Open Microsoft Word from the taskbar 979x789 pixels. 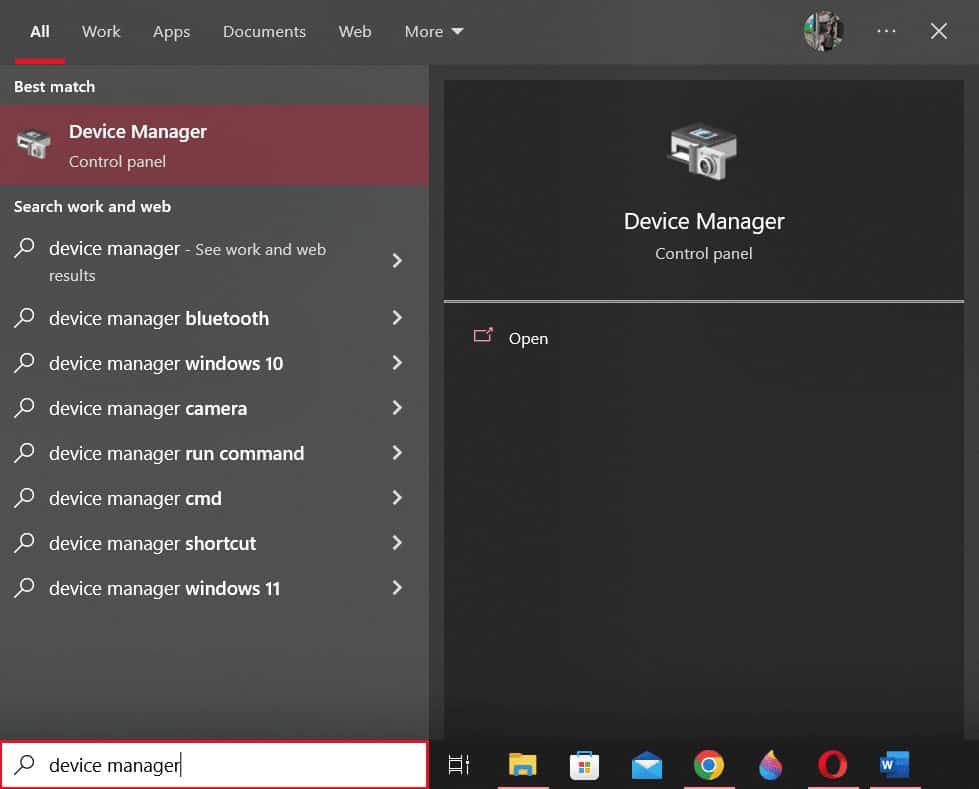coord(894,765)
